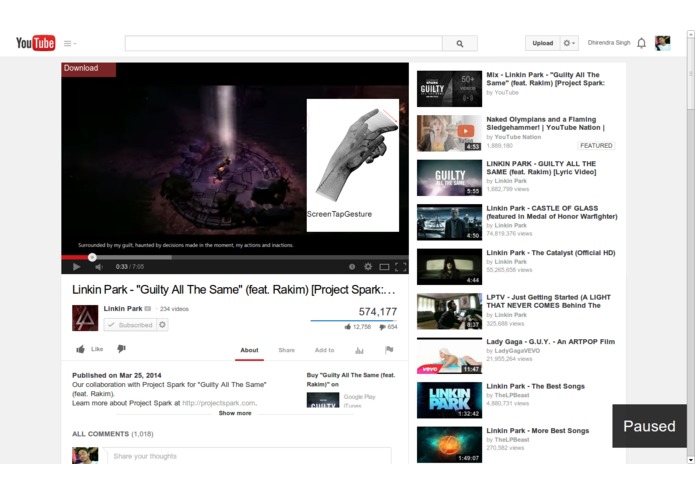Select the About tab
The image size is (695, 494).
[249, 350]
